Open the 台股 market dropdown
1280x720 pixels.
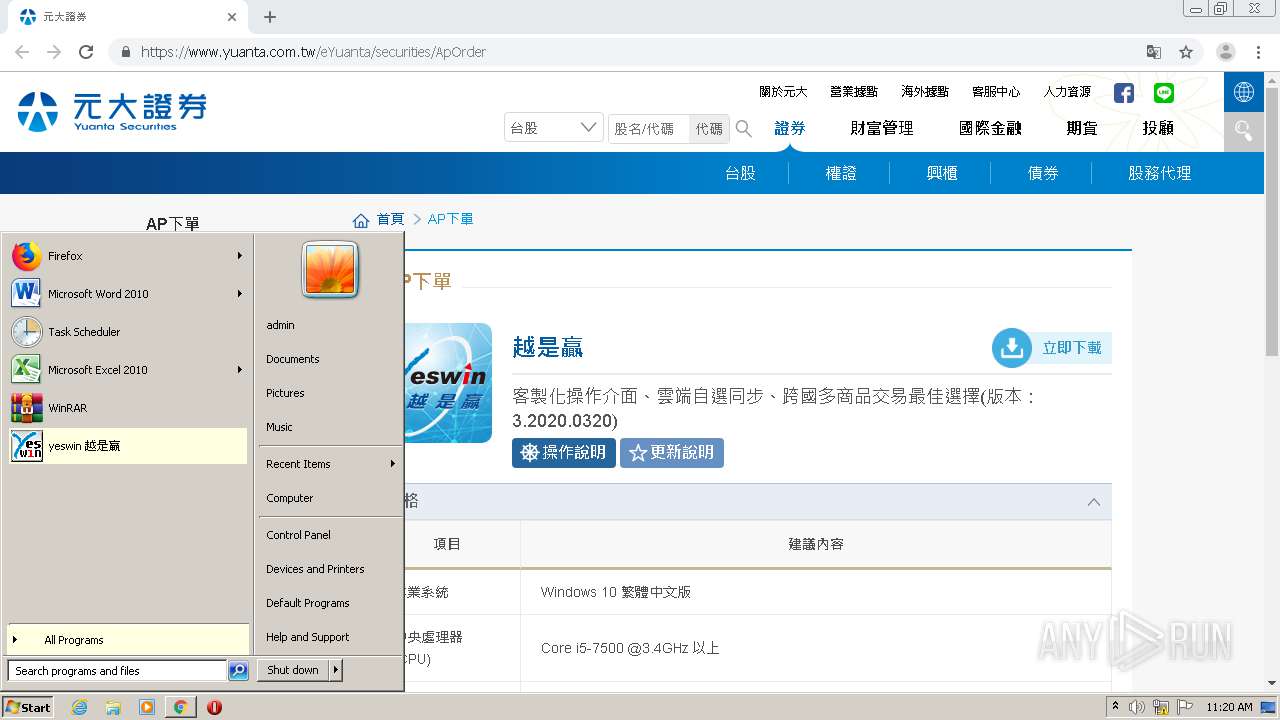(x=554, y=128)
